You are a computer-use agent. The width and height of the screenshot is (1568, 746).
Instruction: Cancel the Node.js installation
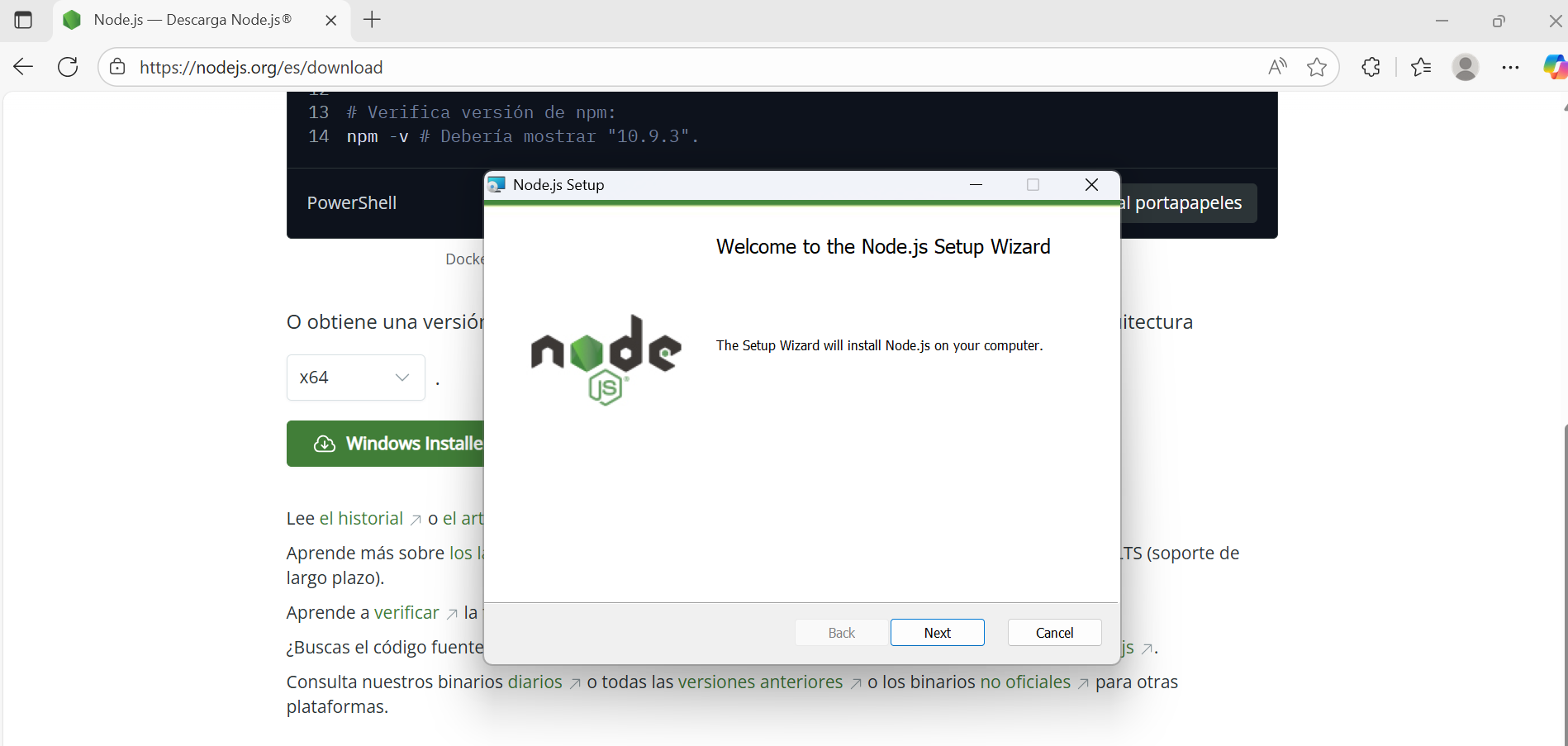(1054, 632)
